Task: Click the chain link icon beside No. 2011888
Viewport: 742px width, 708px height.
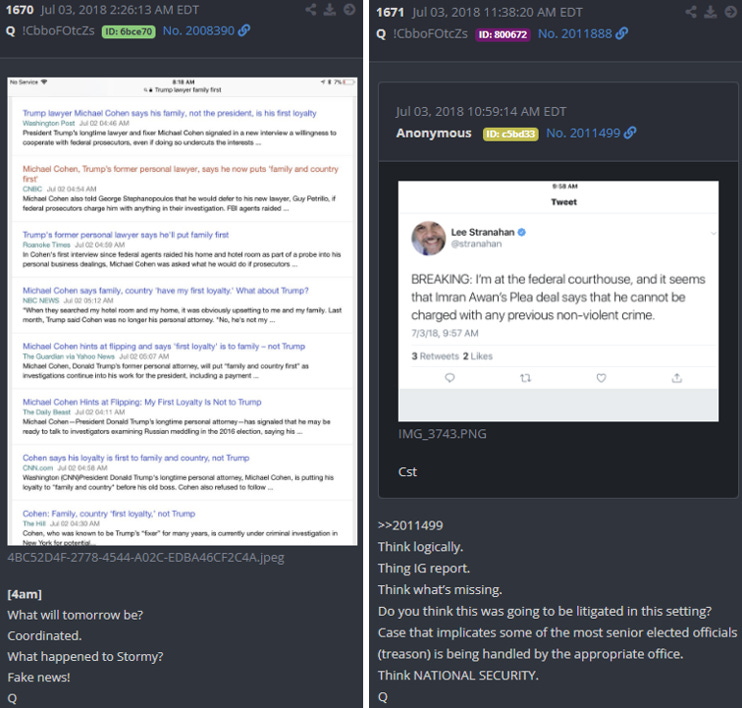Action: tap(622, 33)
